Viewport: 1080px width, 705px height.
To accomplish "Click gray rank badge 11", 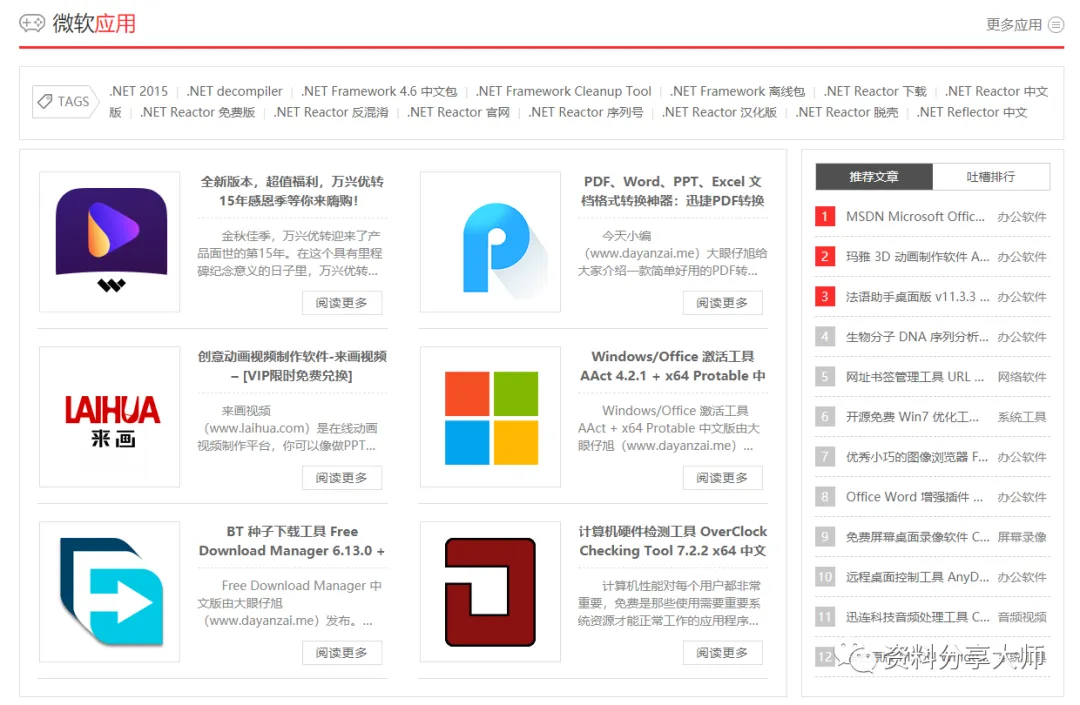I will (x=824, y=616).
